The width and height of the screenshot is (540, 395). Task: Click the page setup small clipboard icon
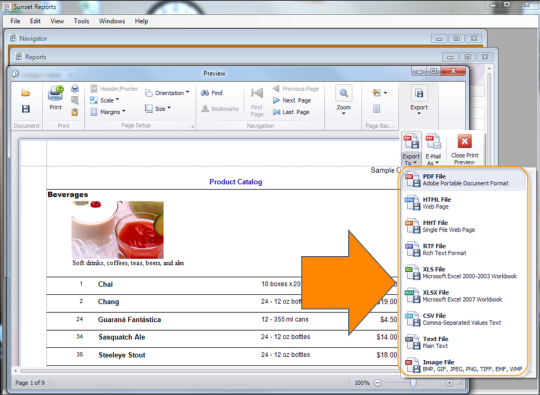coord(75,112)
